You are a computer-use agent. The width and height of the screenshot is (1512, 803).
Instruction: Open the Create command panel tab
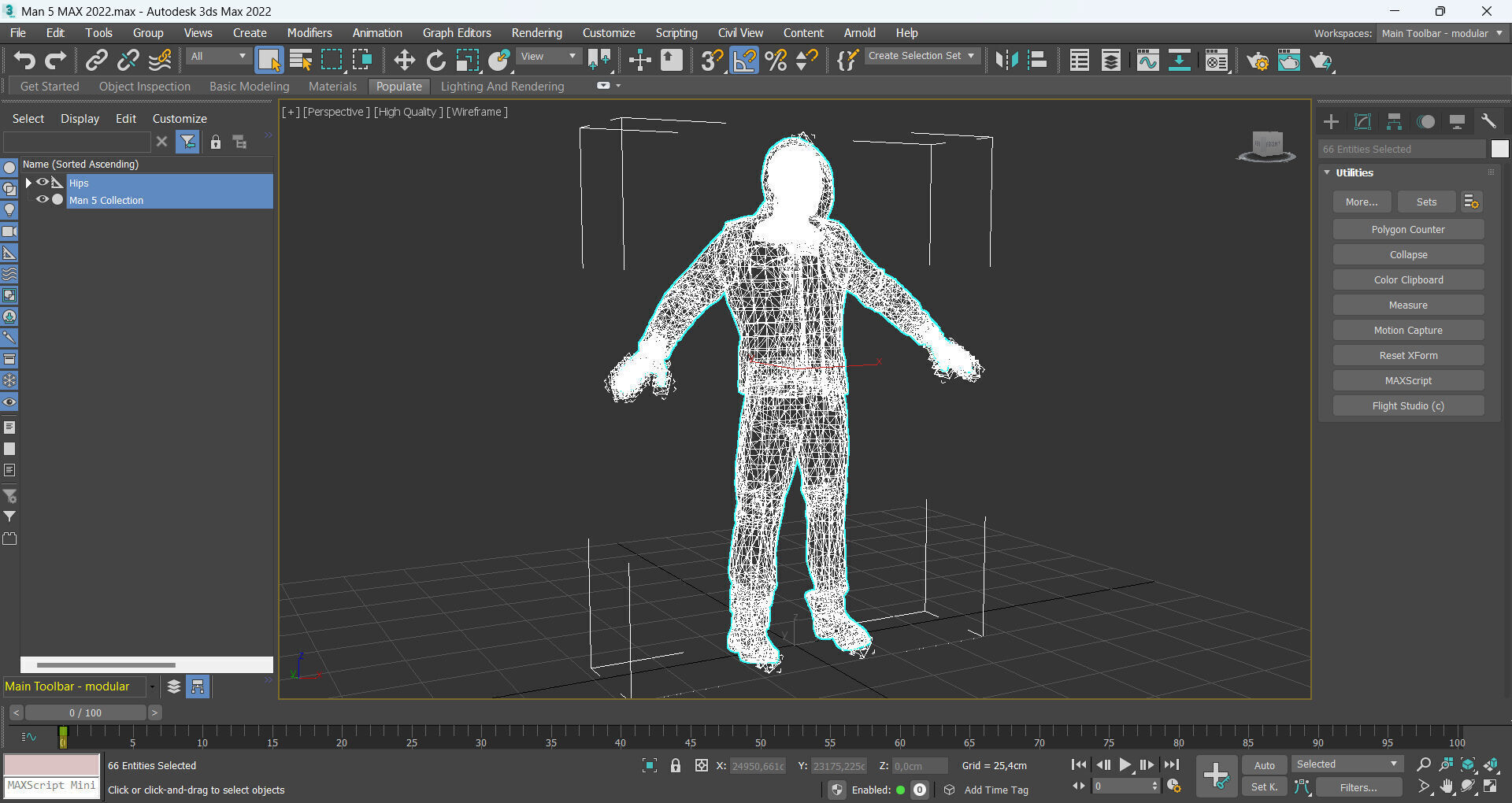pyautogui.click(x=1331, y=121)
